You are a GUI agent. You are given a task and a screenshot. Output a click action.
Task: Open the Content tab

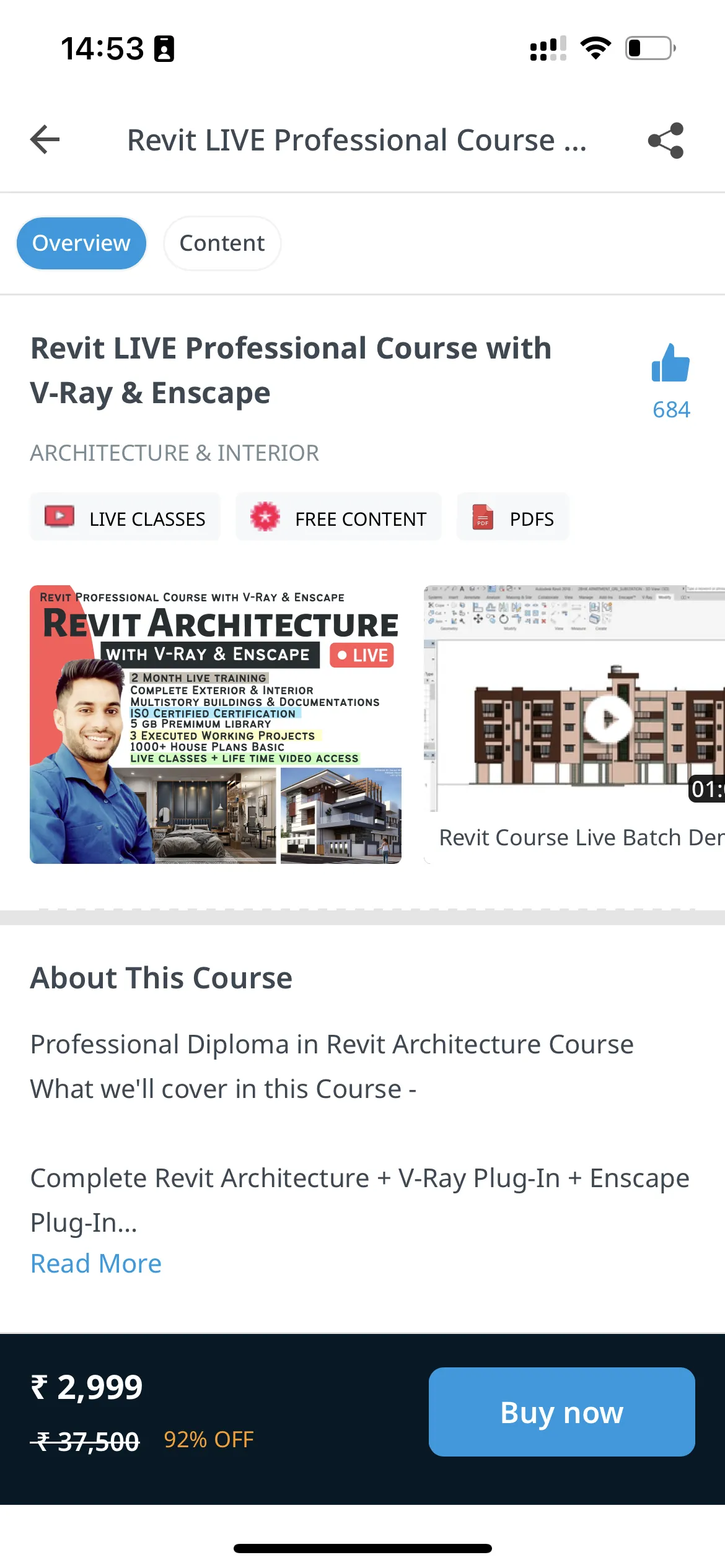[x=222, y=243]
